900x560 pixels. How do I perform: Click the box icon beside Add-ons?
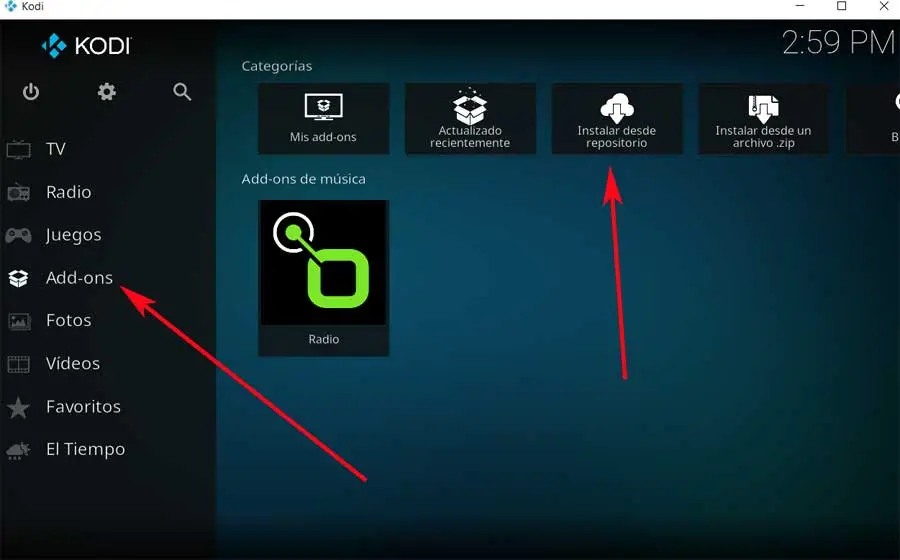(18, 278)
